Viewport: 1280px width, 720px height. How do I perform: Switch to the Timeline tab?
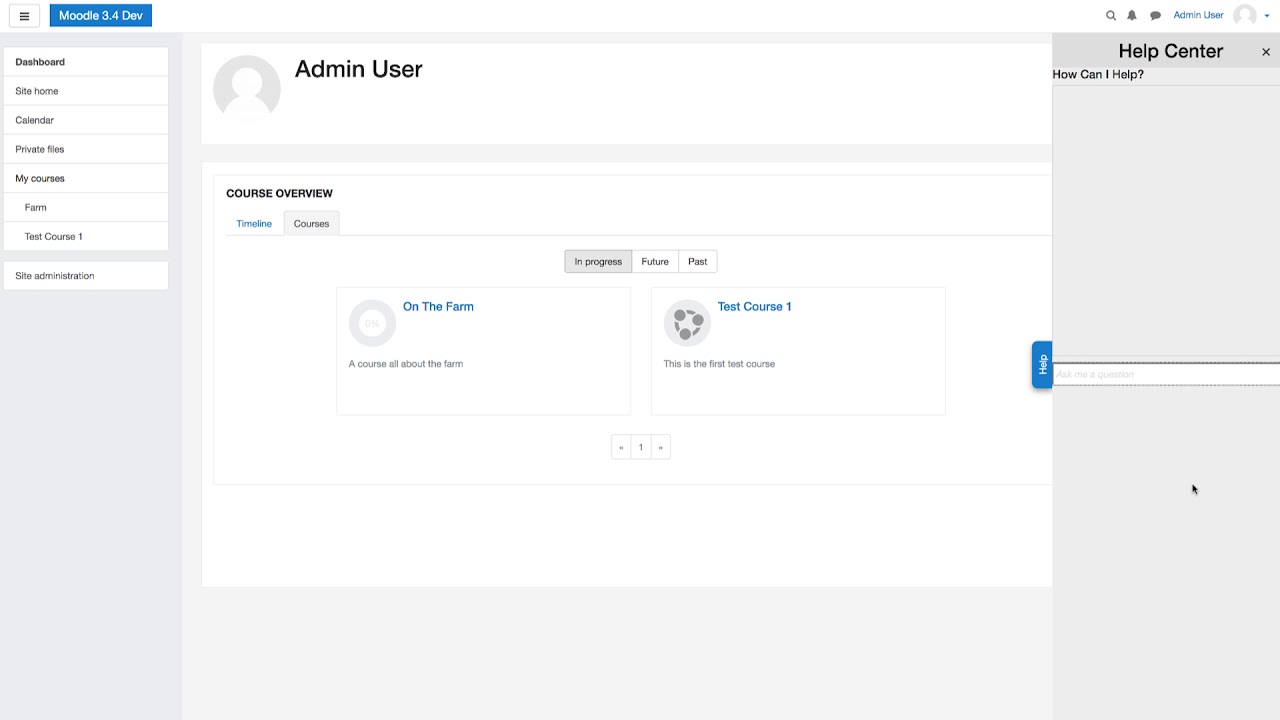254,223
